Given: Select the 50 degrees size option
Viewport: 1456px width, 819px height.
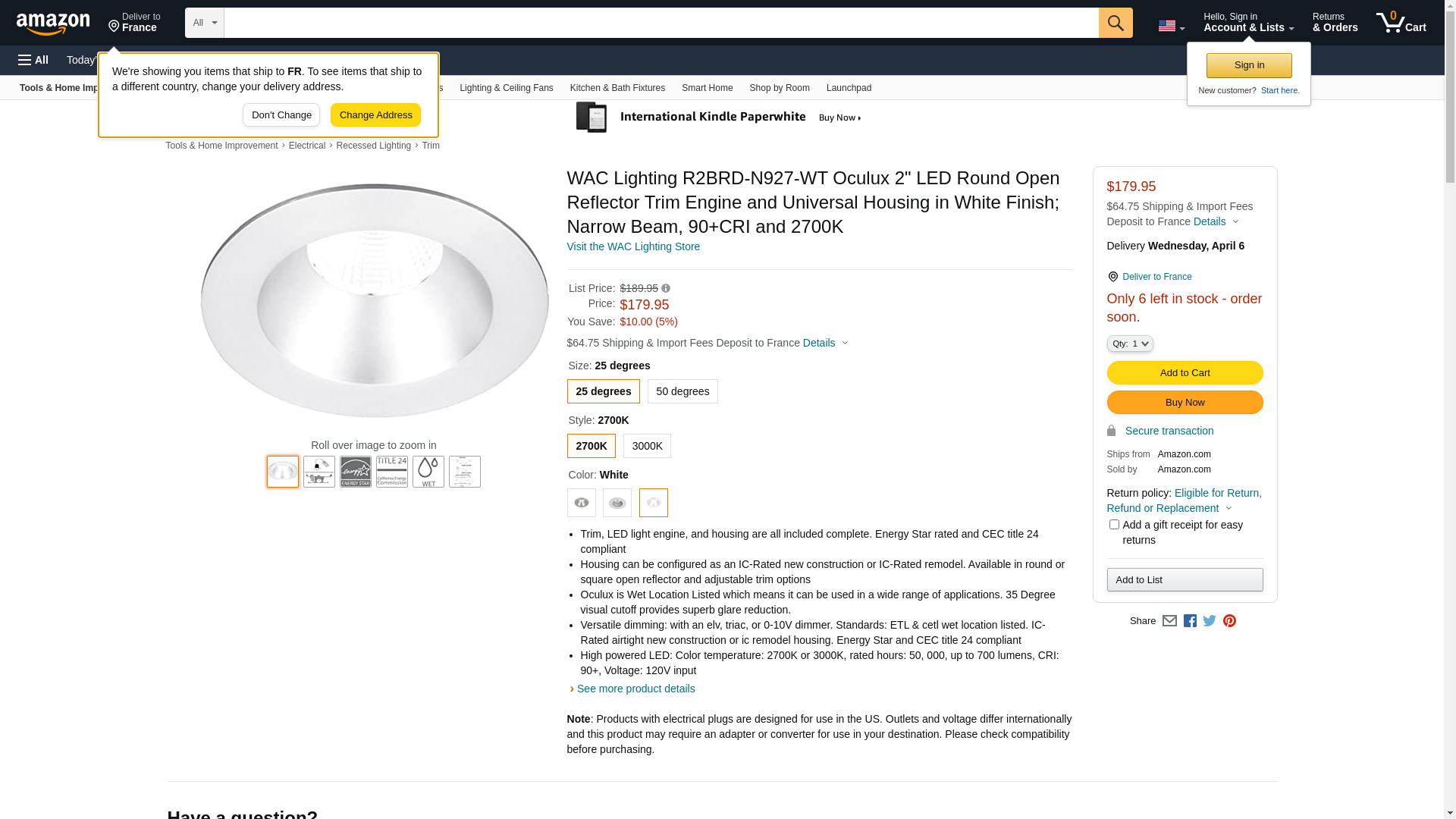Looking at the screenshot, I should [682, 391].
